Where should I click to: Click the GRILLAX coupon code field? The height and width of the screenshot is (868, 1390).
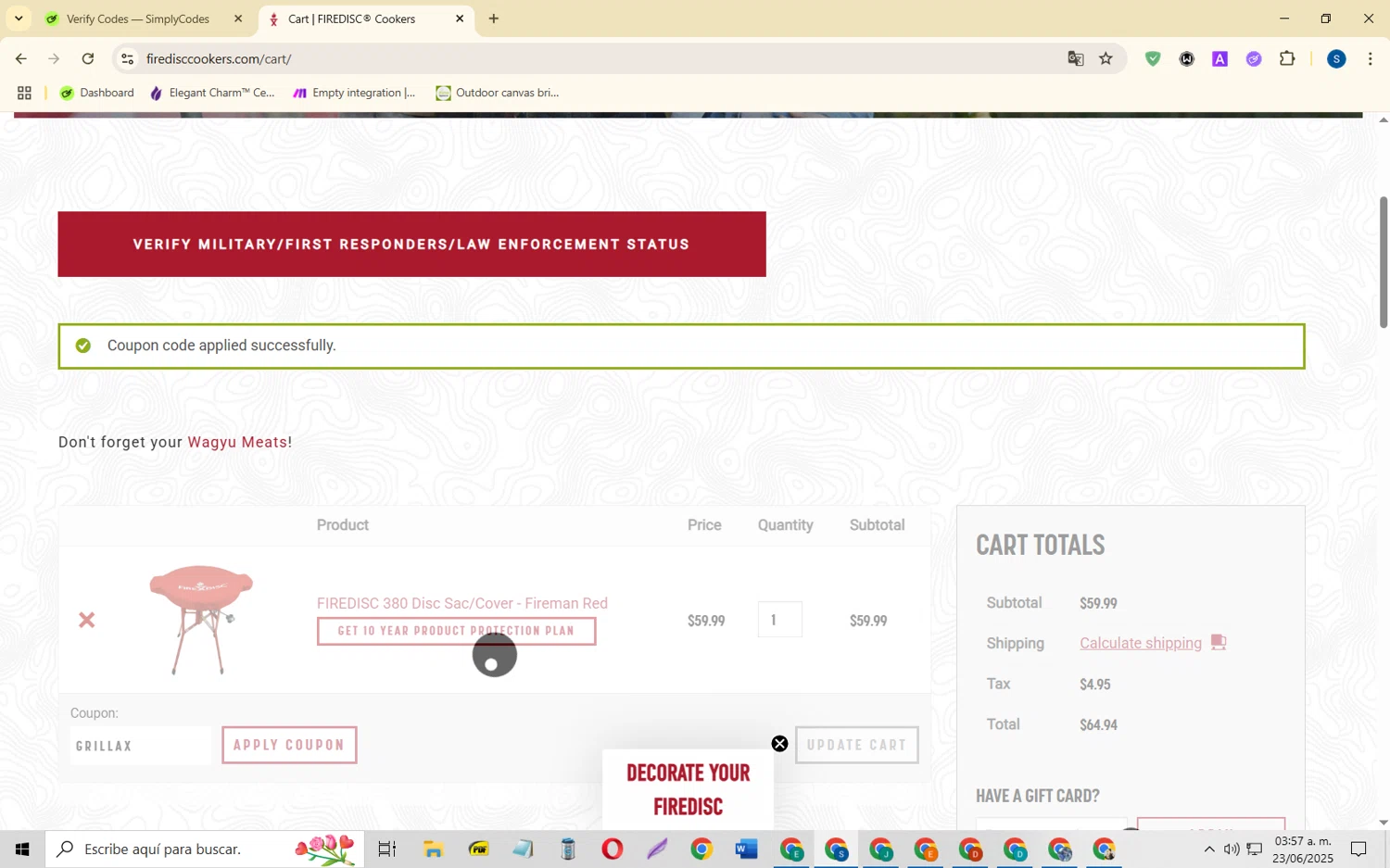point(141,746)
